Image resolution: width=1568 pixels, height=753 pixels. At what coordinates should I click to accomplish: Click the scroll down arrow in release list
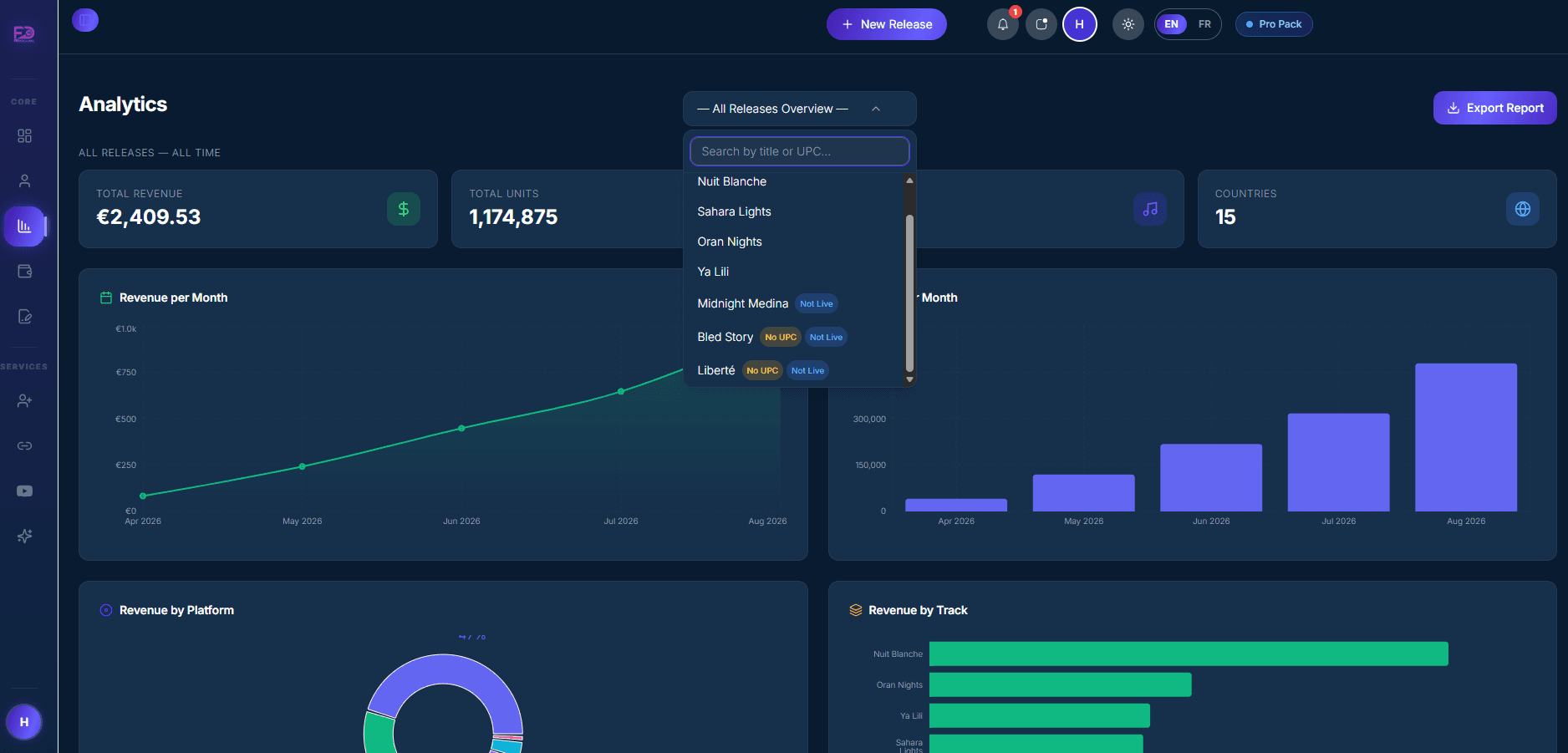pyautogui.click(x=909, y=379)
